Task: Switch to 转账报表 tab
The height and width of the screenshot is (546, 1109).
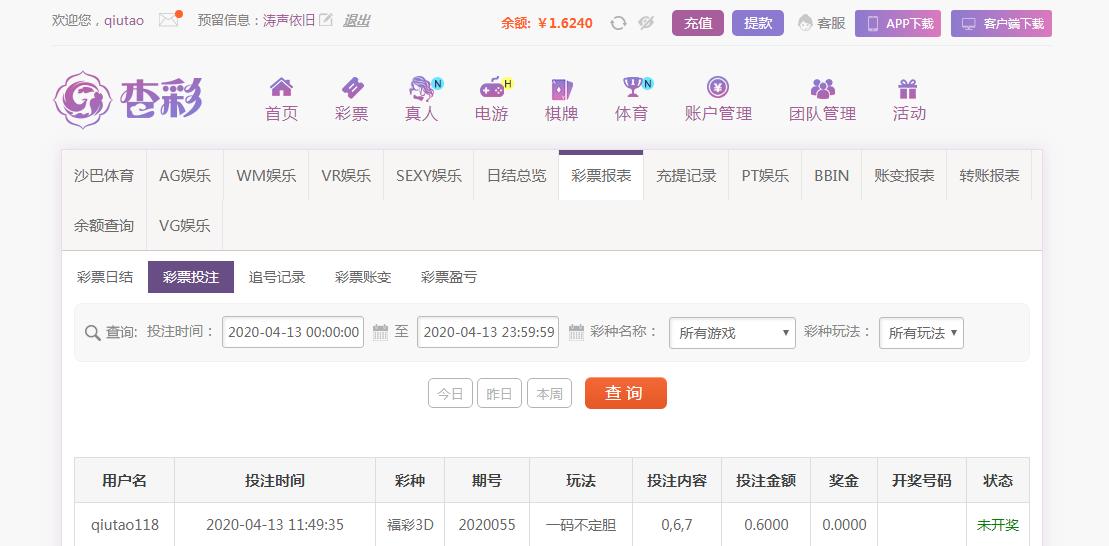Action: (989, 175)
